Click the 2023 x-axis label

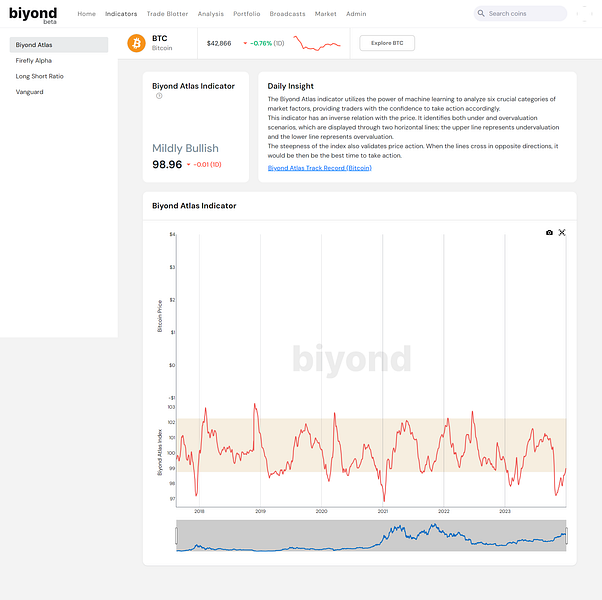pos(504,511)
